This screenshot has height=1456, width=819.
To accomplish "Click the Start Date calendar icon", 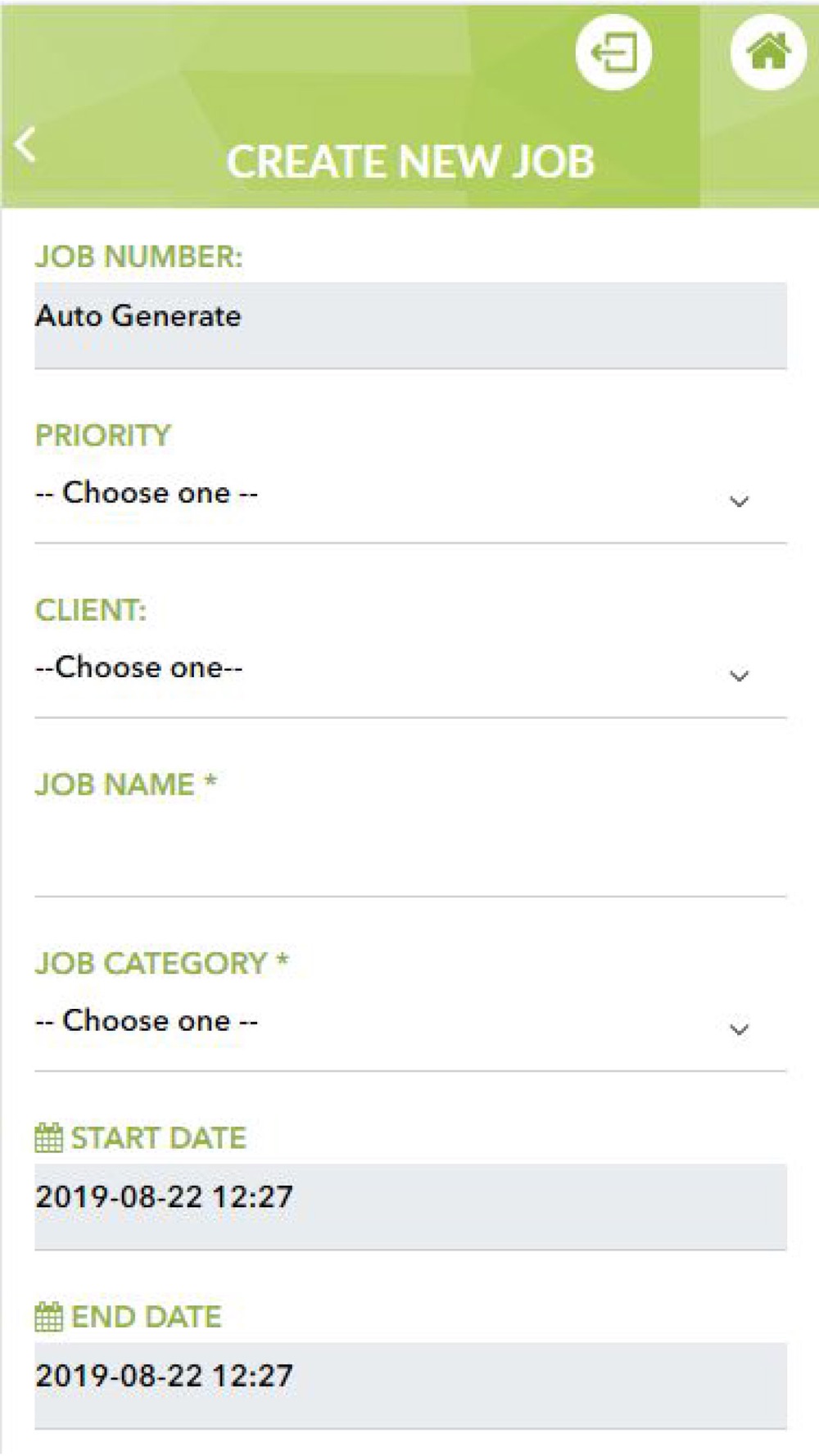I will (48, 1137).
